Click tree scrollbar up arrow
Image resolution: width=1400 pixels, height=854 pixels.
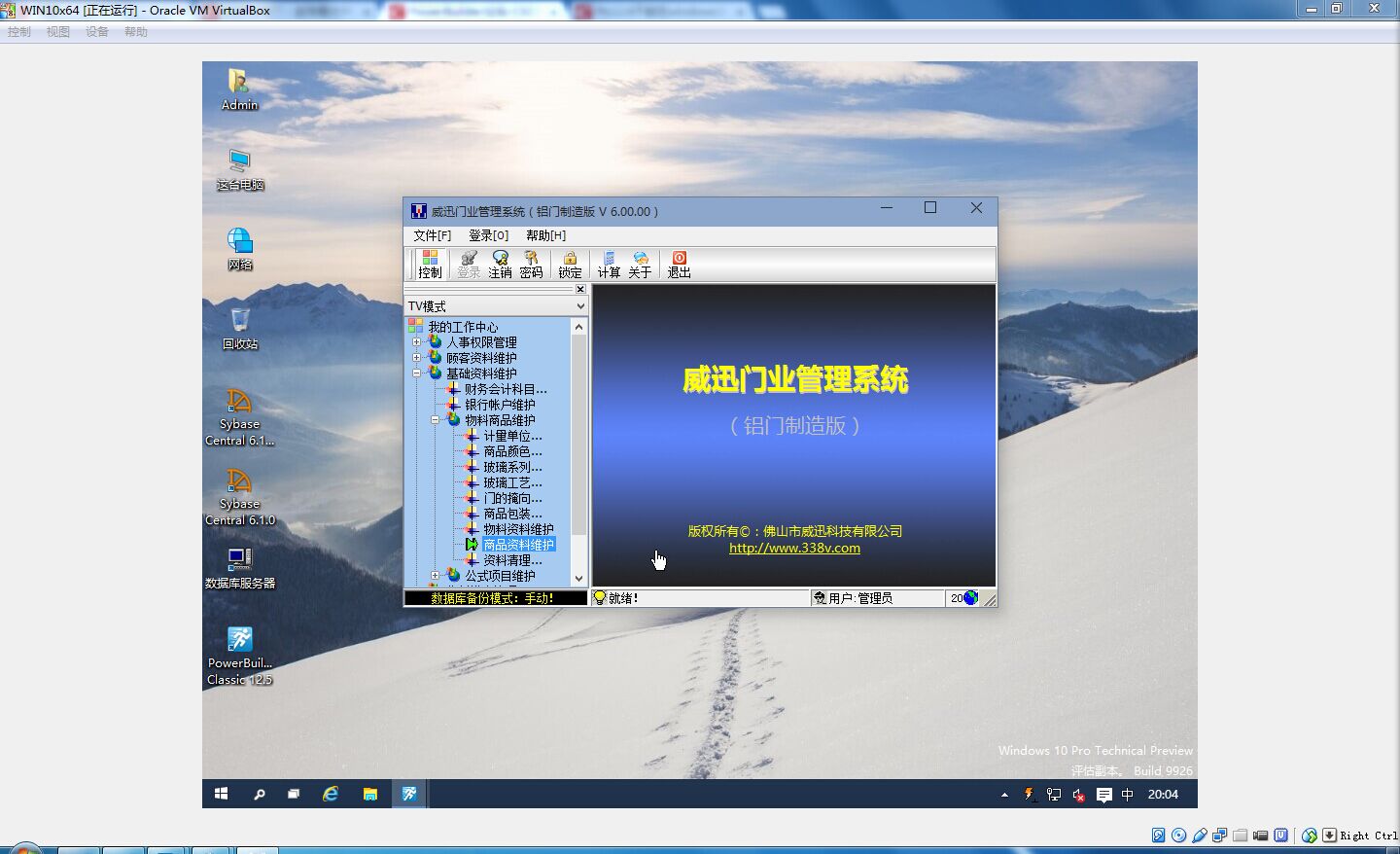point(578,327)
